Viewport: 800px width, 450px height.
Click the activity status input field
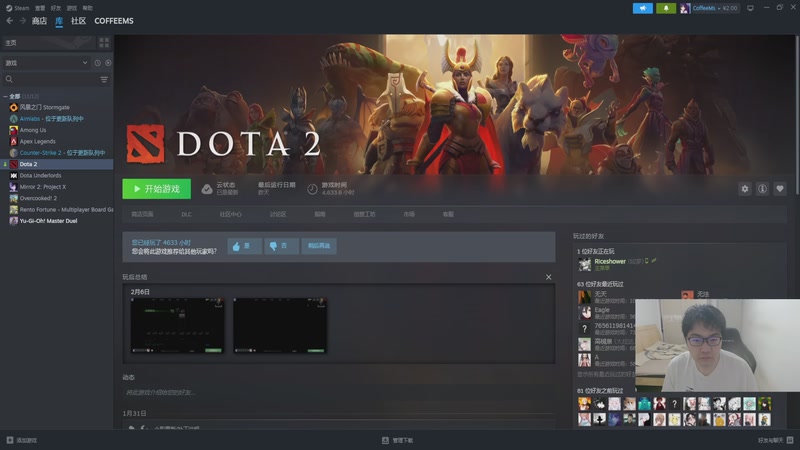[x=339, y=392]
